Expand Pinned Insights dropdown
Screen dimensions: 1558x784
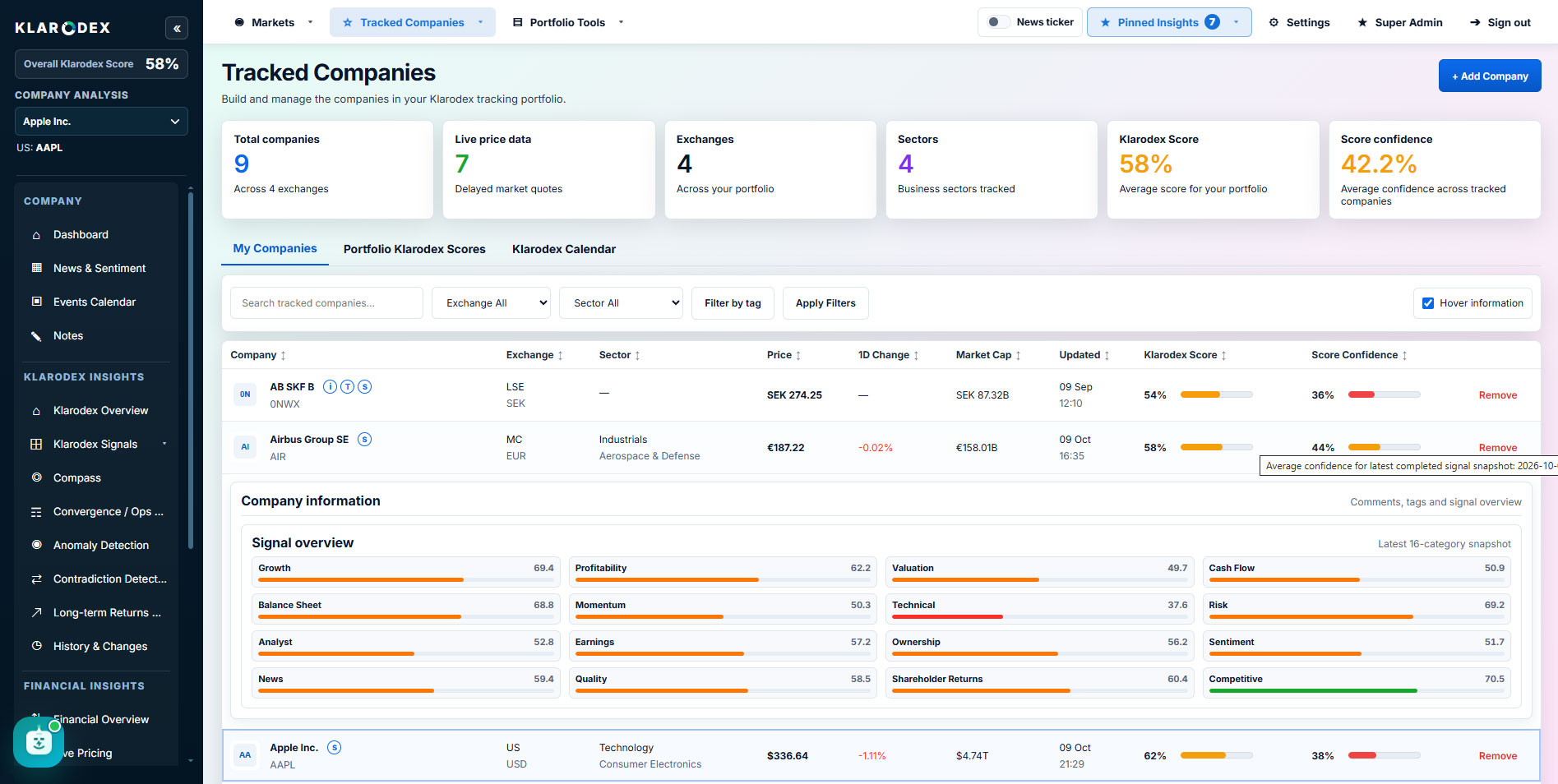coord(1169,23)
